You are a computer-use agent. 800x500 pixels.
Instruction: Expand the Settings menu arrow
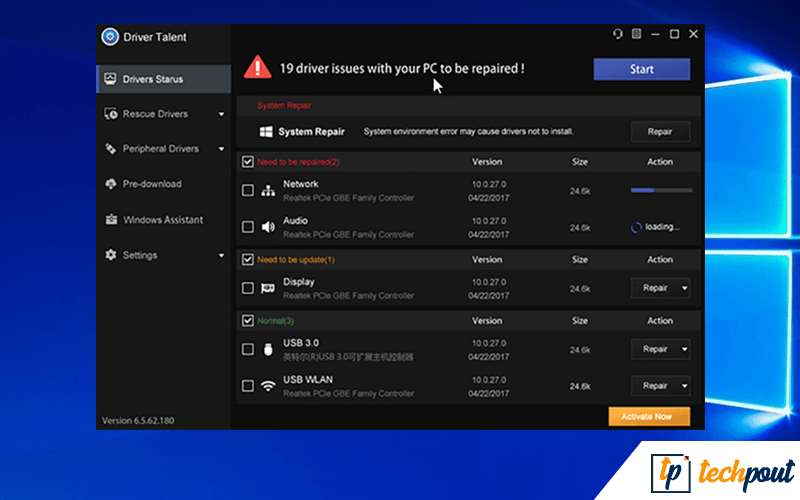(221, 255)
